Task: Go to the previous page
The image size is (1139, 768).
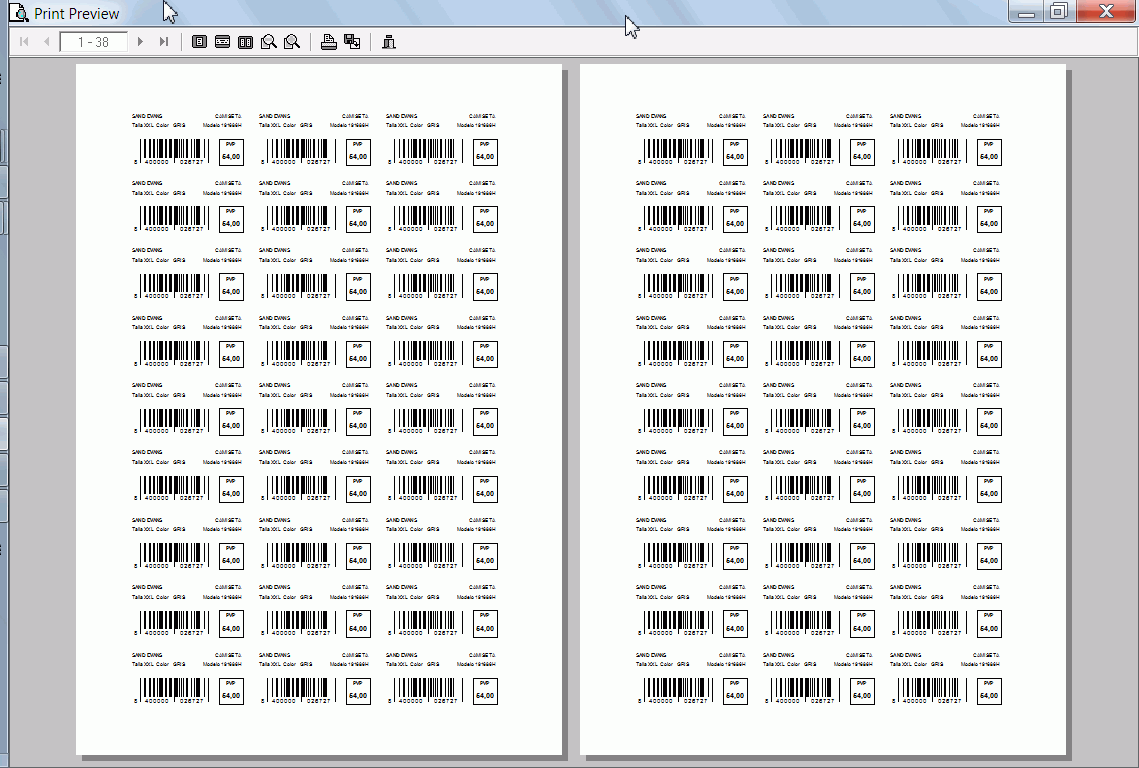Action: pos(46,42)
